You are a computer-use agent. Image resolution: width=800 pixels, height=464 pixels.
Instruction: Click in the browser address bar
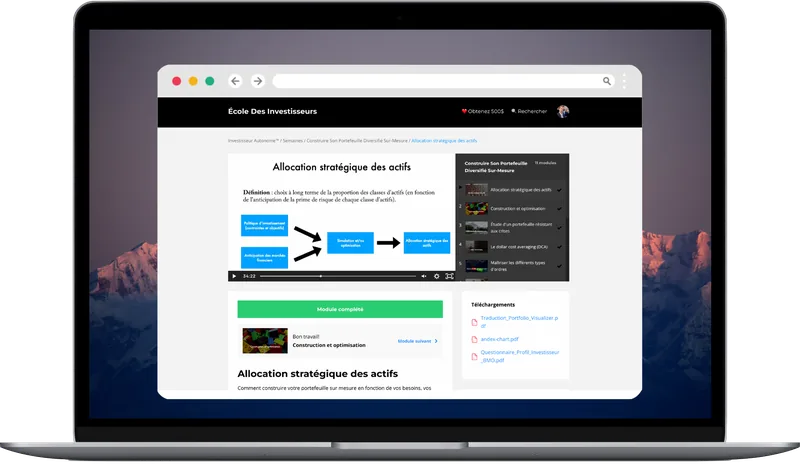click(x=444, y=81)
